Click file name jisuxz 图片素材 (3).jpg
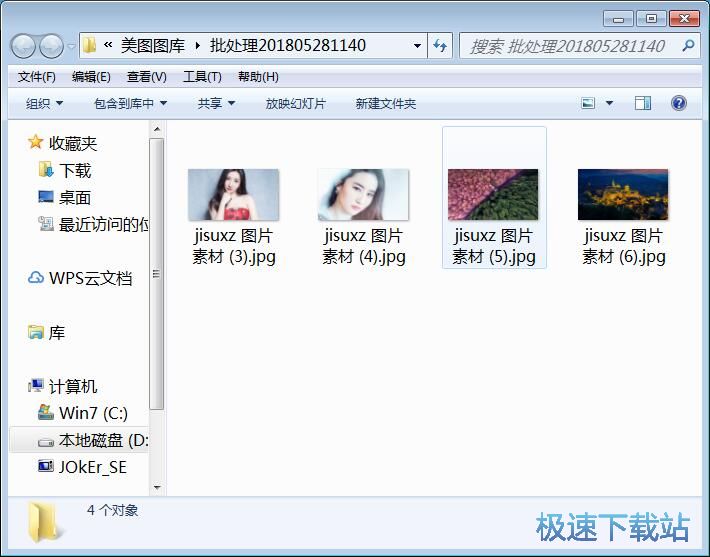Screen dimensions: 710x557 (234, 246)
